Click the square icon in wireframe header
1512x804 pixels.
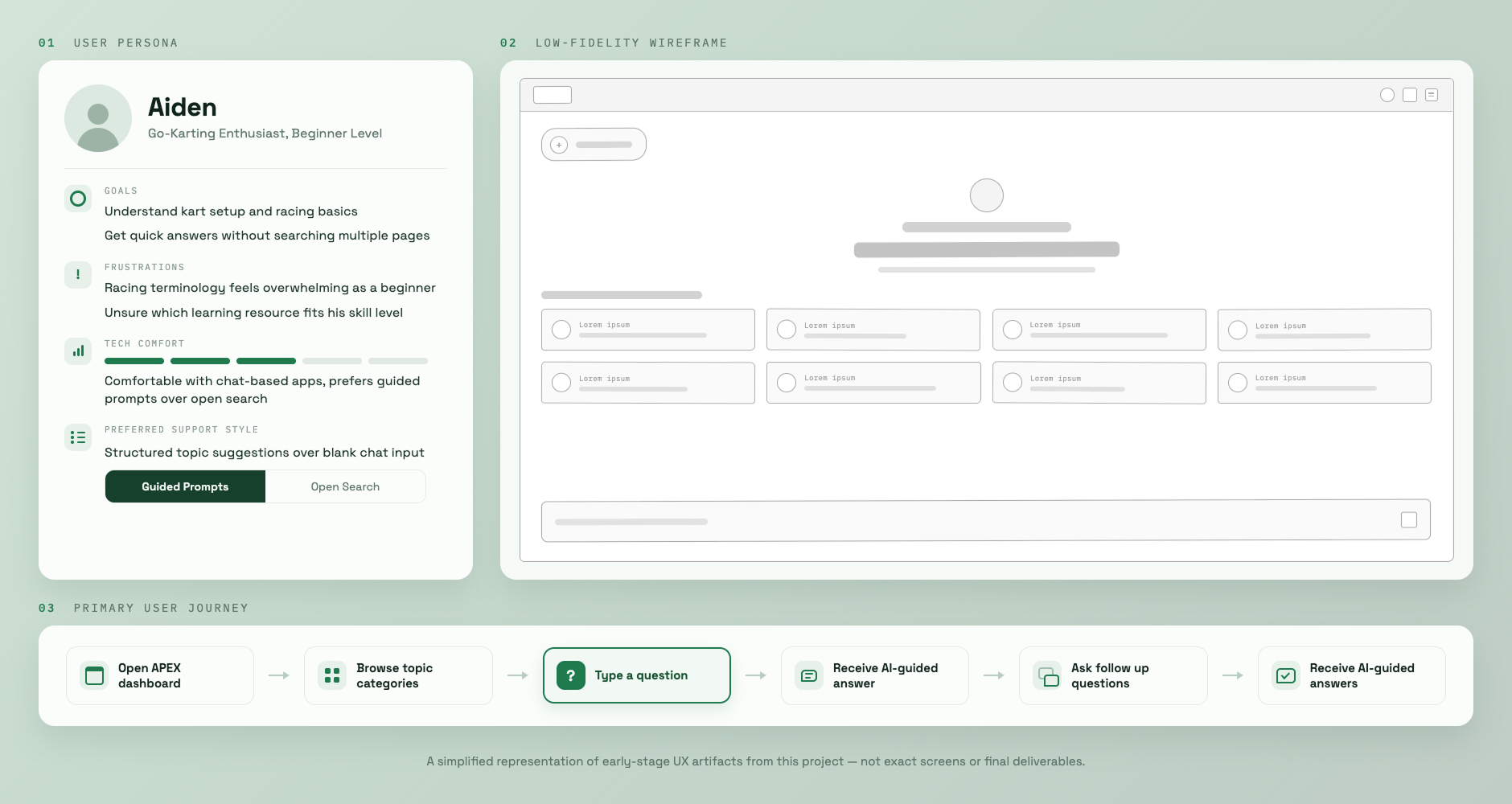click(x=1410, y=95)
